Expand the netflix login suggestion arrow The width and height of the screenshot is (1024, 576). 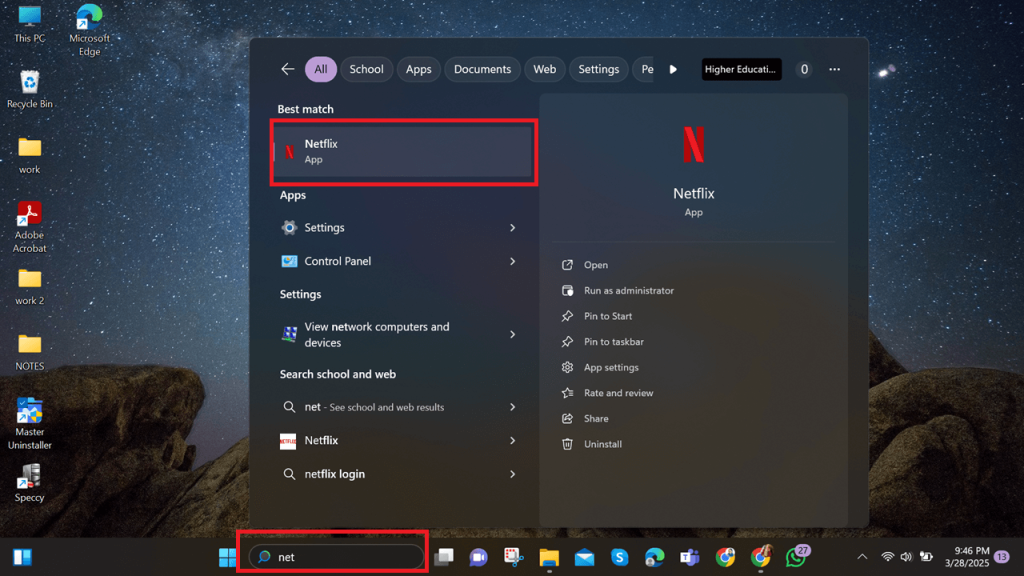tap(512, 474)
